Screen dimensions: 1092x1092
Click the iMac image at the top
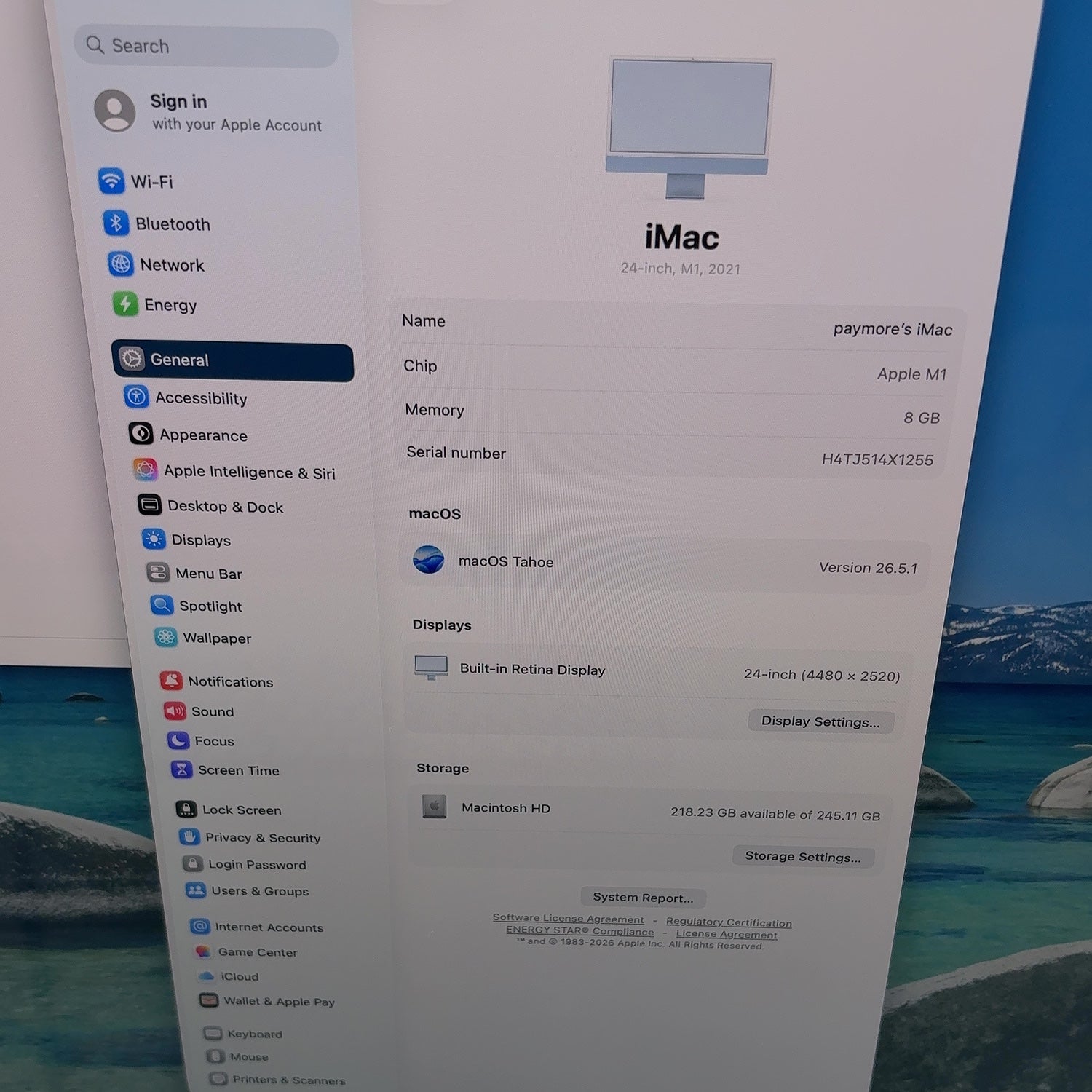pos(689,127)
